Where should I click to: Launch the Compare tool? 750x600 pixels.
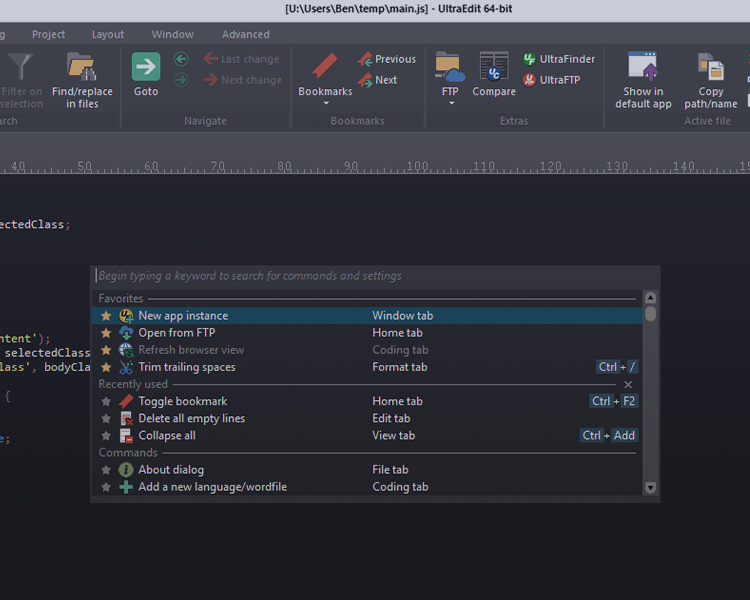(494, 74)
